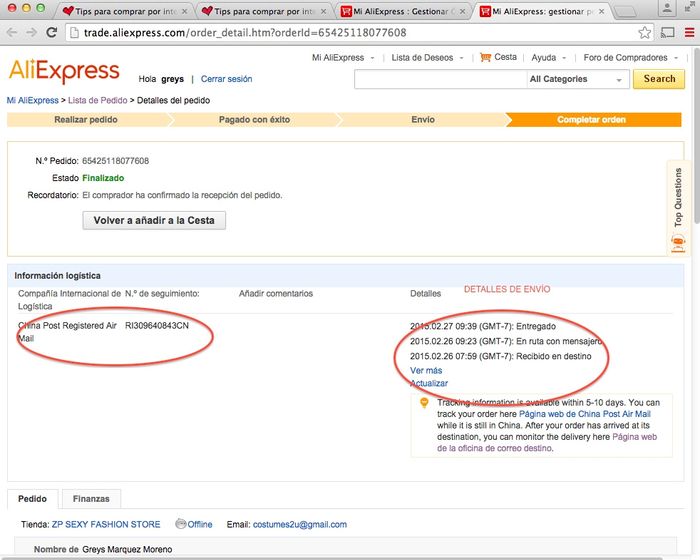700x560 pixels.
Task: Click the Cesta link
Action: 505,57
